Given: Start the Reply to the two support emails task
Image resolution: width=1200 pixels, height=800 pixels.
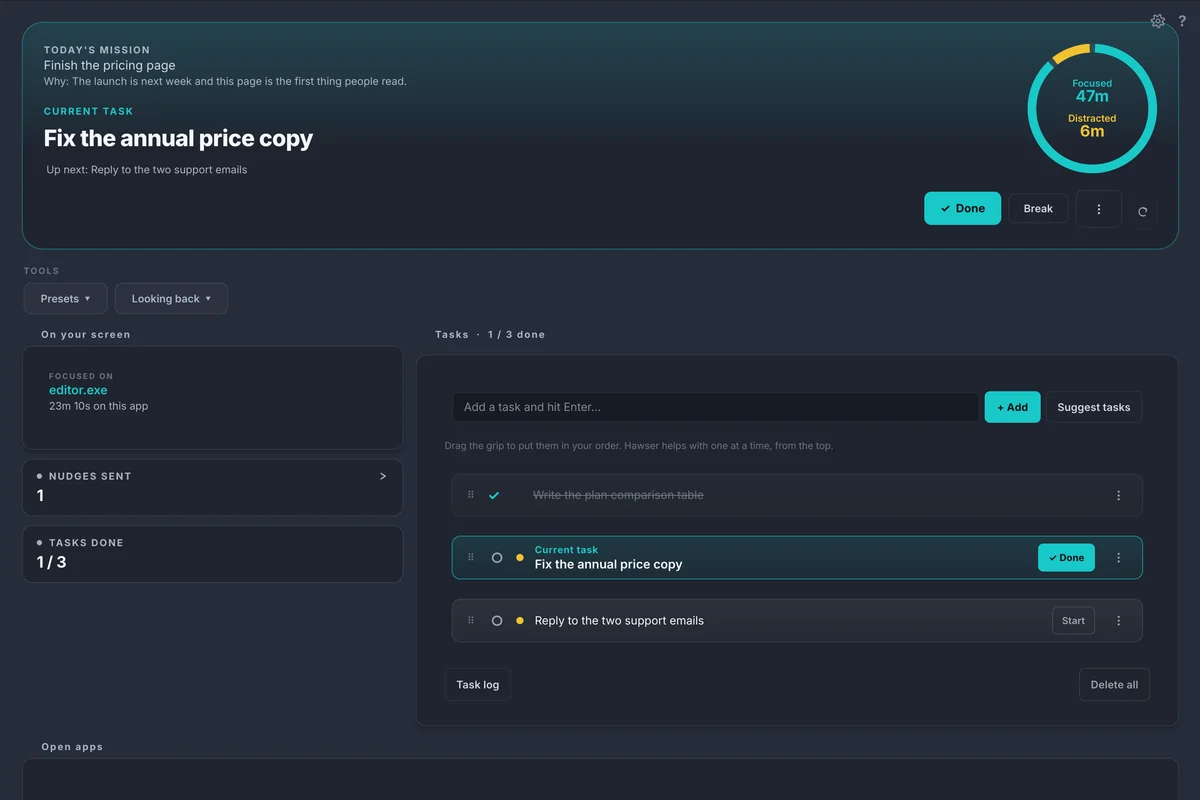Looking at the screenshot, I should point(1073,621).
